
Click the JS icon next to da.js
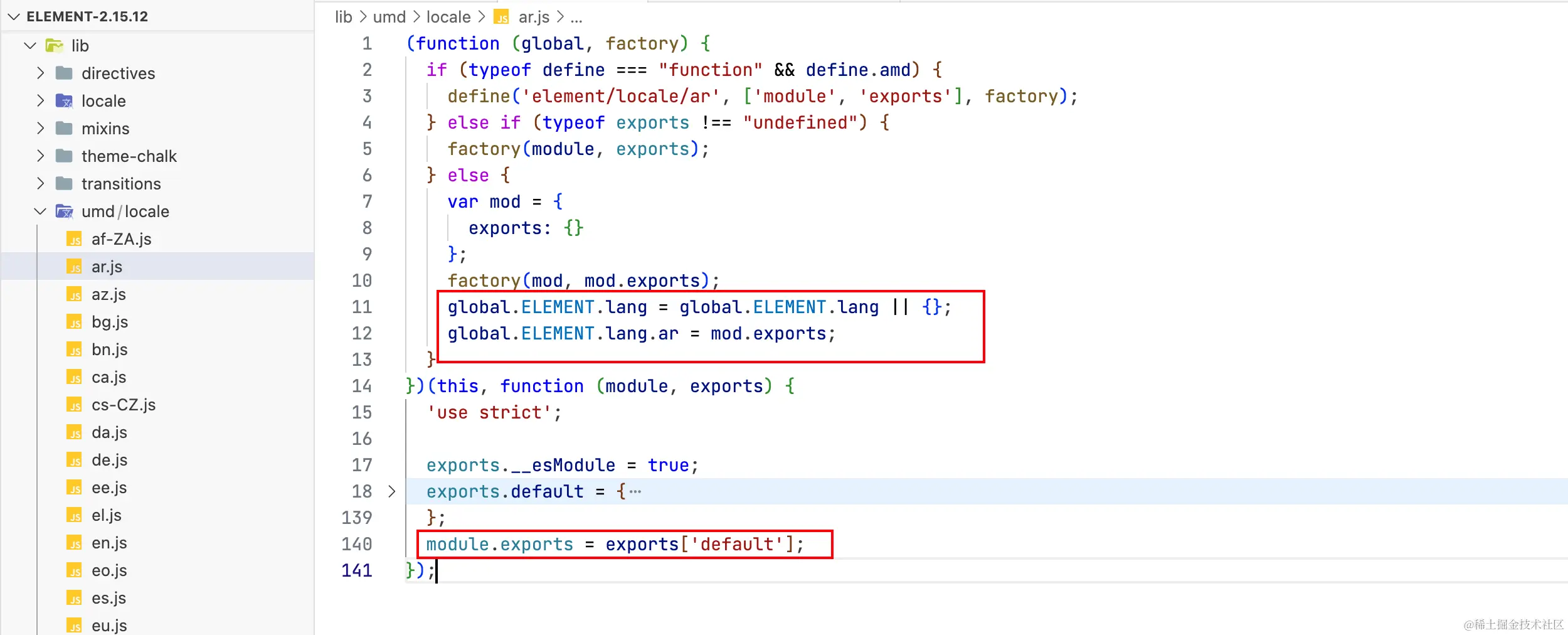pyautogui.click(x=74, y=432)
